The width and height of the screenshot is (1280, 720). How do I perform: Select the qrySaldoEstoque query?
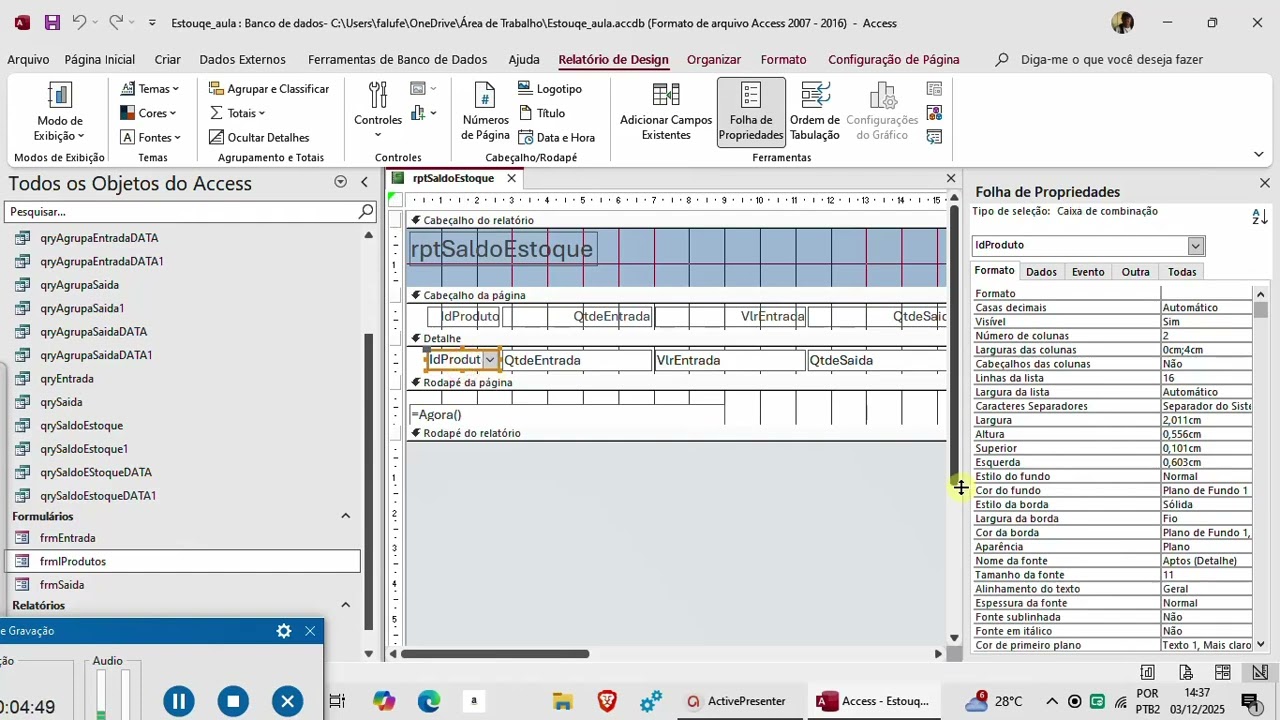(x=82, y=425)
